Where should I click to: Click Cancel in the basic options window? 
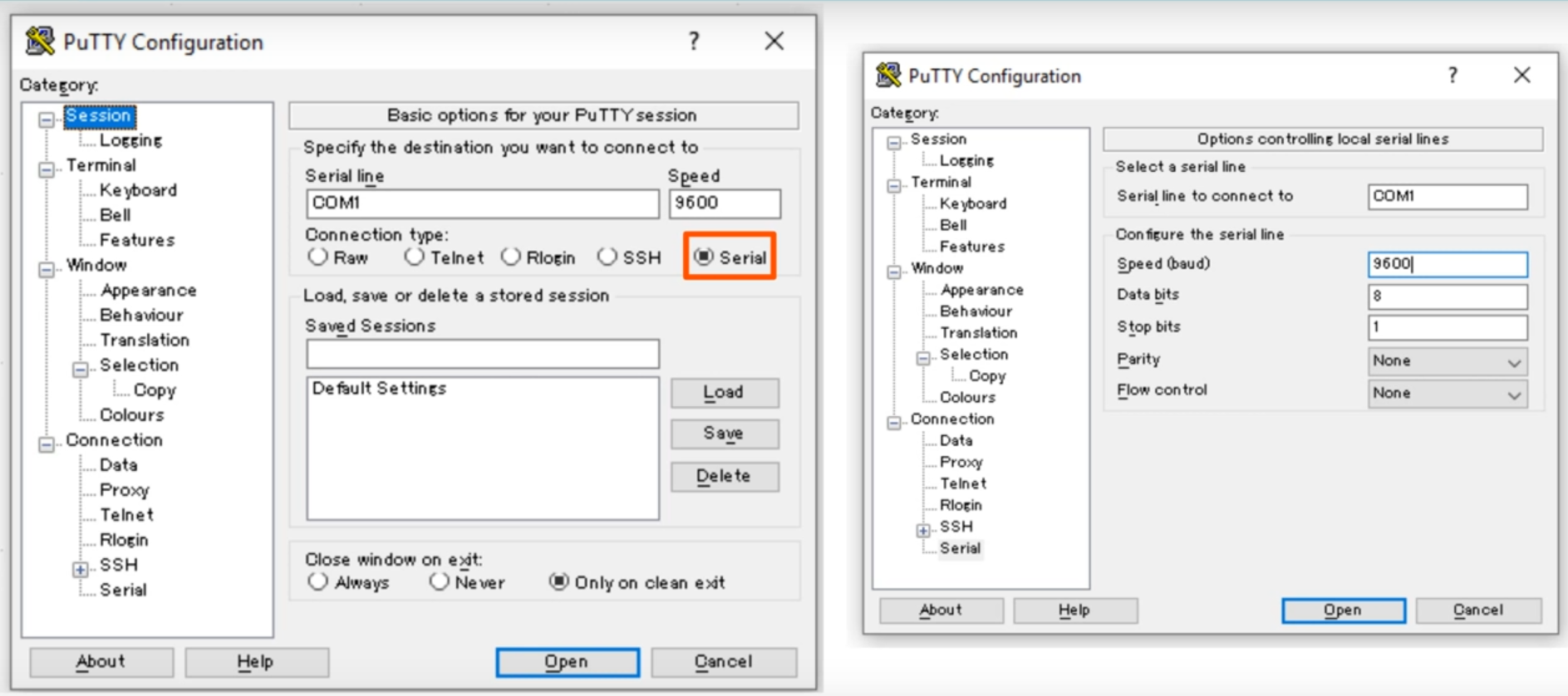pyautogui.click(x=724, y=662)
